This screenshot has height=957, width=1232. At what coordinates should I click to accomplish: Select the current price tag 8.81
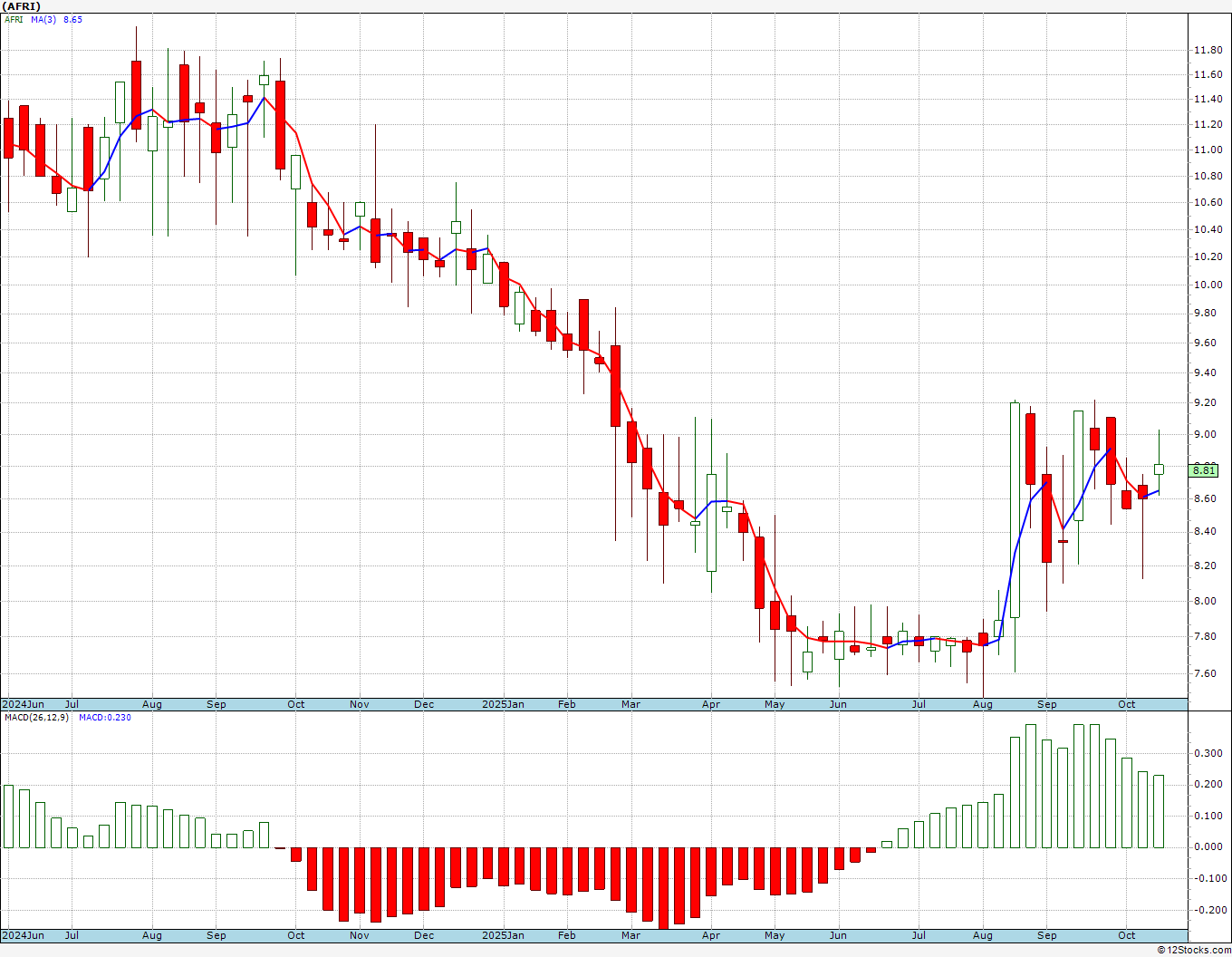pyautogui.click(x=1205, y=469)
